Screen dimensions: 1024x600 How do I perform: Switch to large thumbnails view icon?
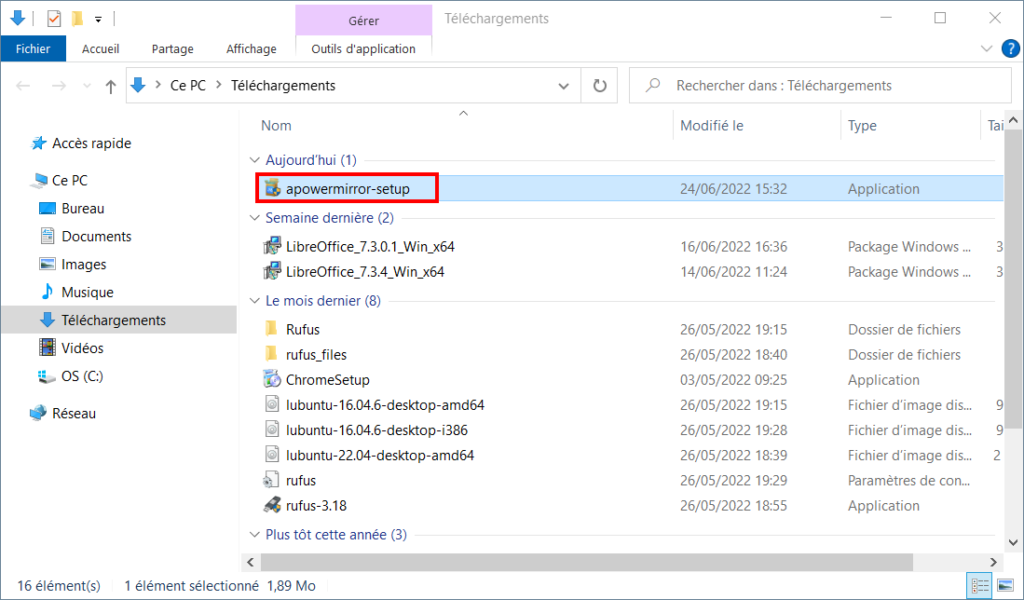click(x=1006, y=586)
